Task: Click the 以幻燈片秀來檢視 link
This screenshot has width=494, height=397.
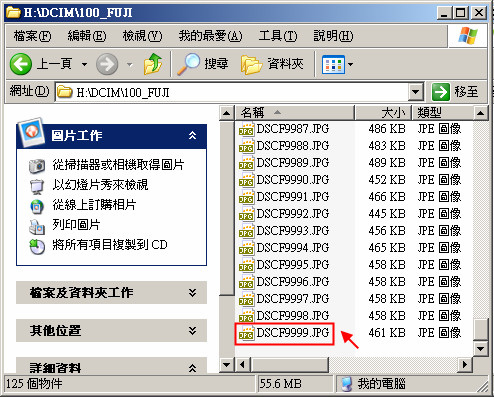Action: (x=100, y=185)
